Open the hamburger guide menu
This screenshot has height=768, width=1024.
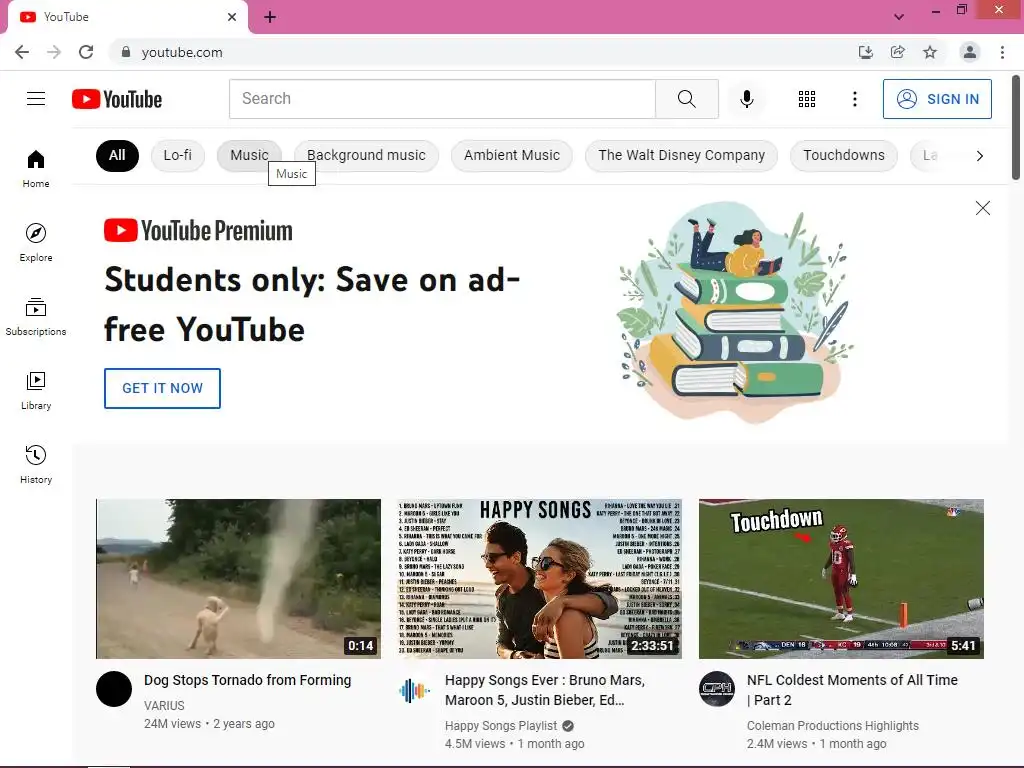point(36,99)
